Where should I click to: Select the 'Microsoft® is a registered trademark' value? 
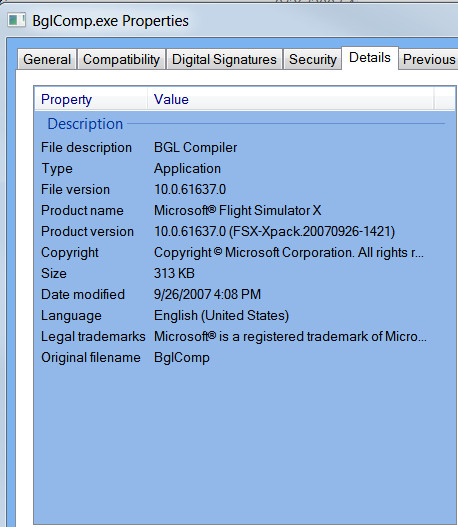(x=290, y=336)
